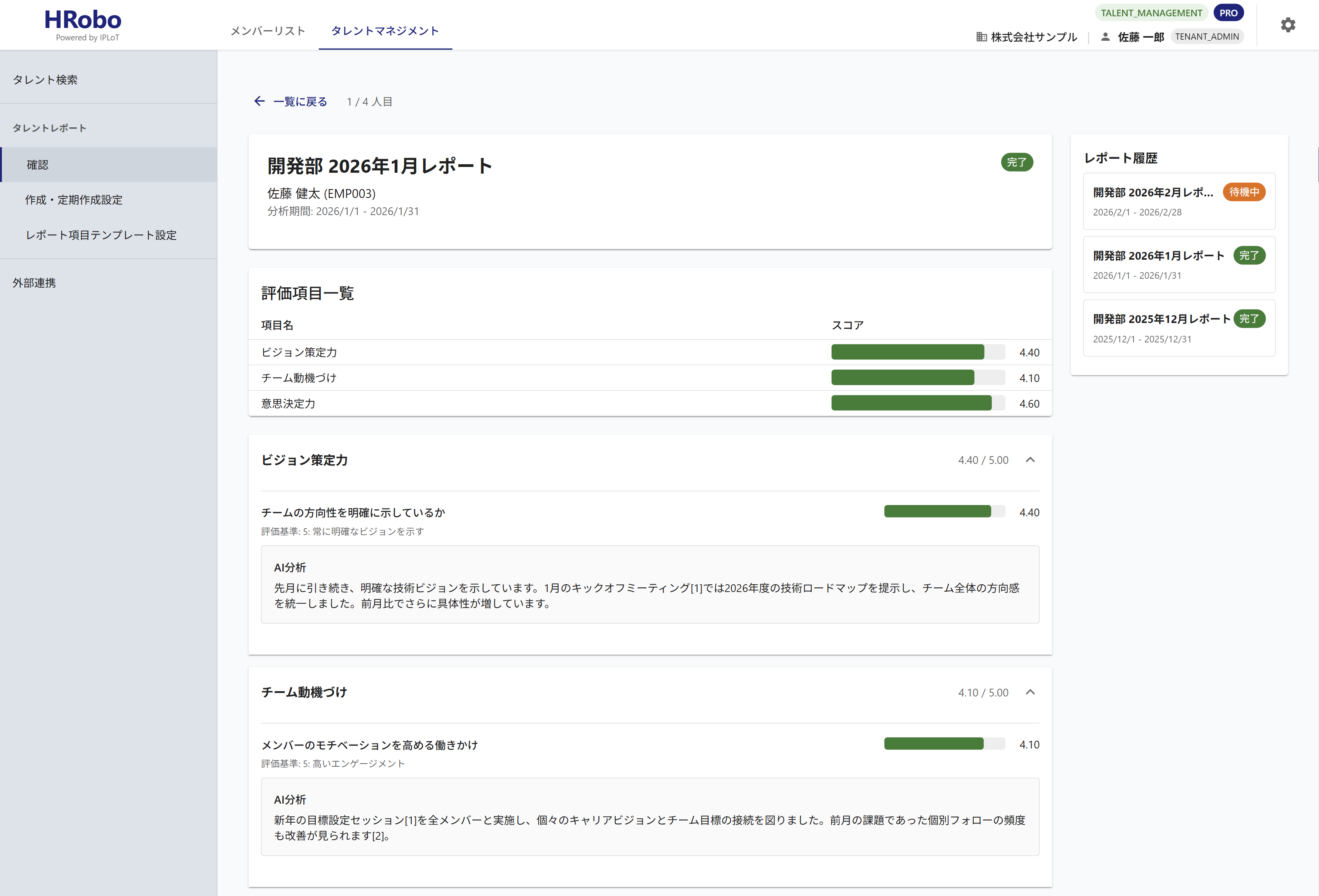Switch to the タレントマネジメント tab
Viewport: 1319px width, 896px height.
tap(385, 31)
